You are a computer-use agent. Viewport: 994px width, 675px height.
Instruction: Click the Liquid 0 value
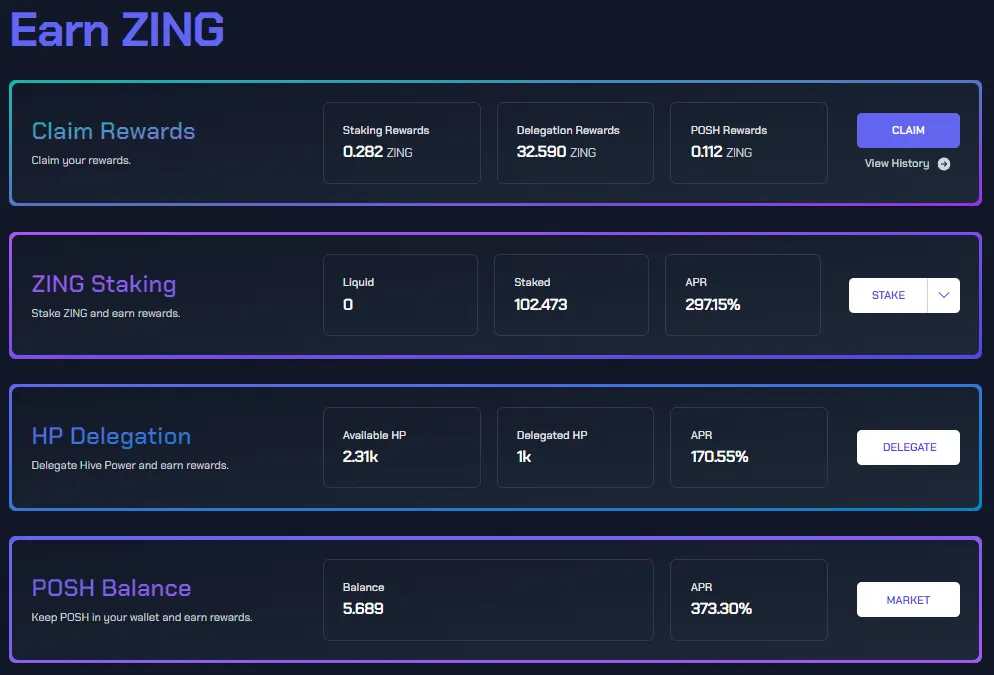coord(348,305)
